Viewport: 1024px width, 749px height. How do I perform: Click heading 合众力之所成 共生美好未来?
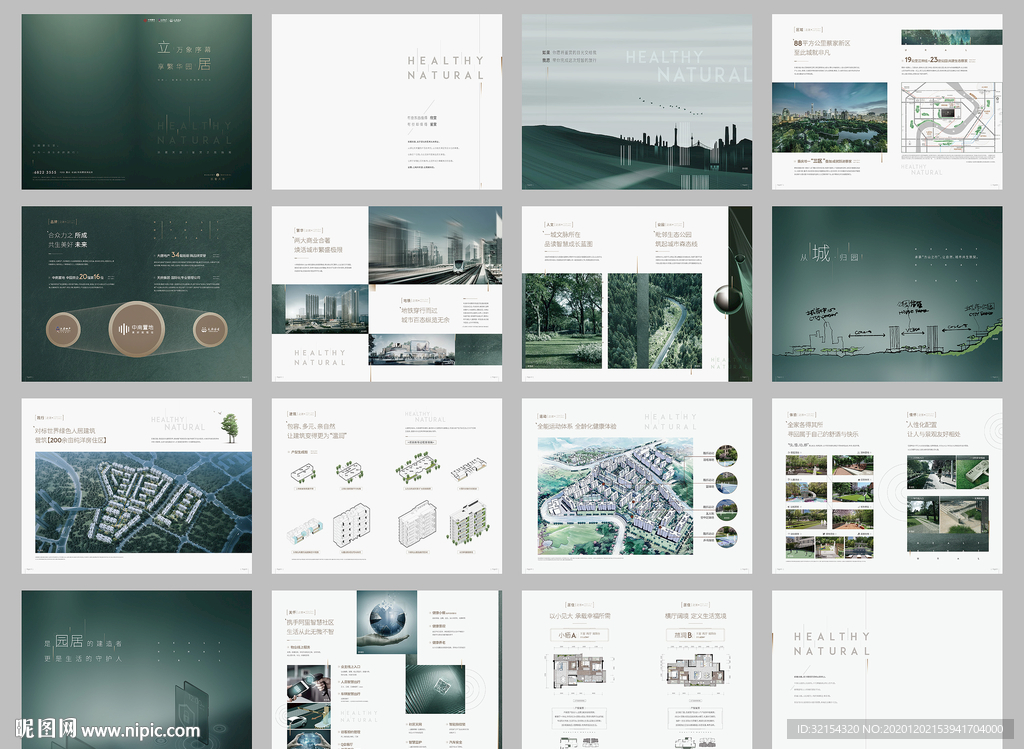(x=67, y=240)
